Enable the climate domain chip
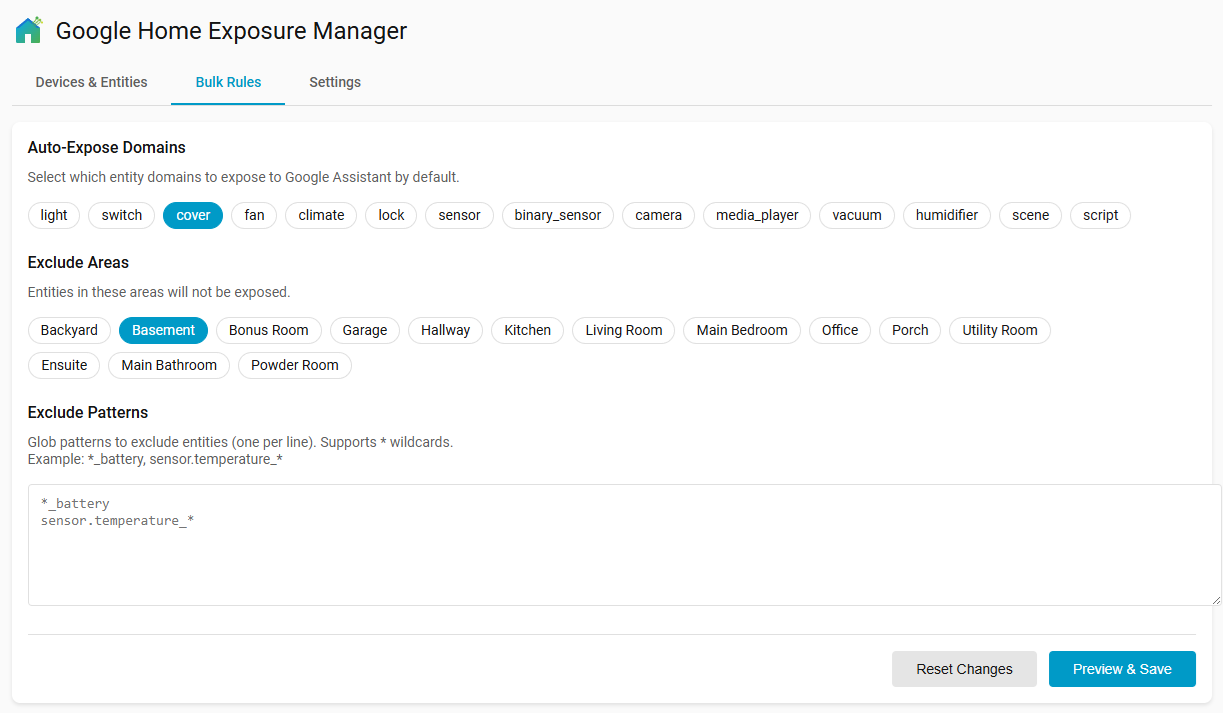 321,215
